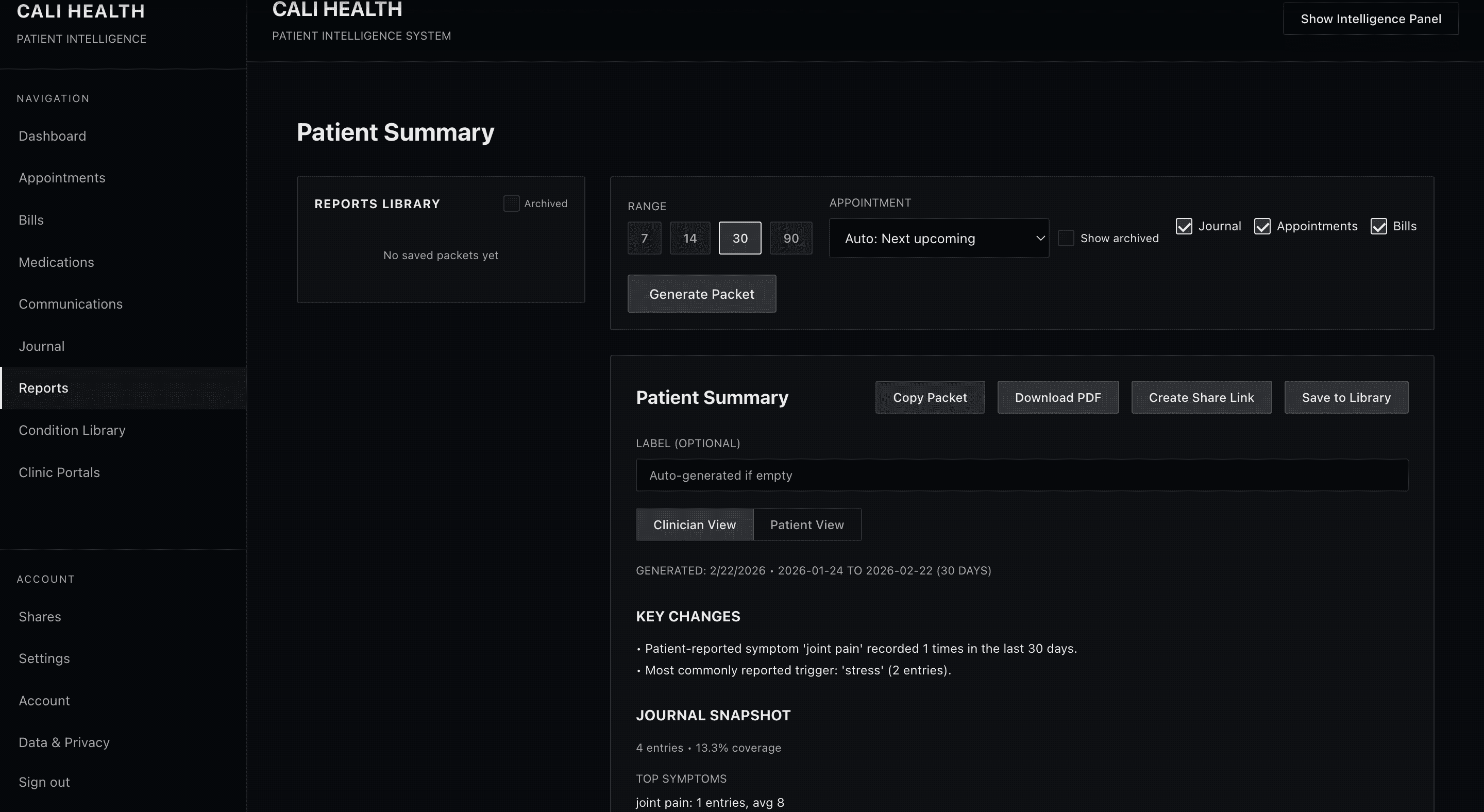1484x812 pixels.
Task: Select the 90 day range
Action: tap(790, 238)
